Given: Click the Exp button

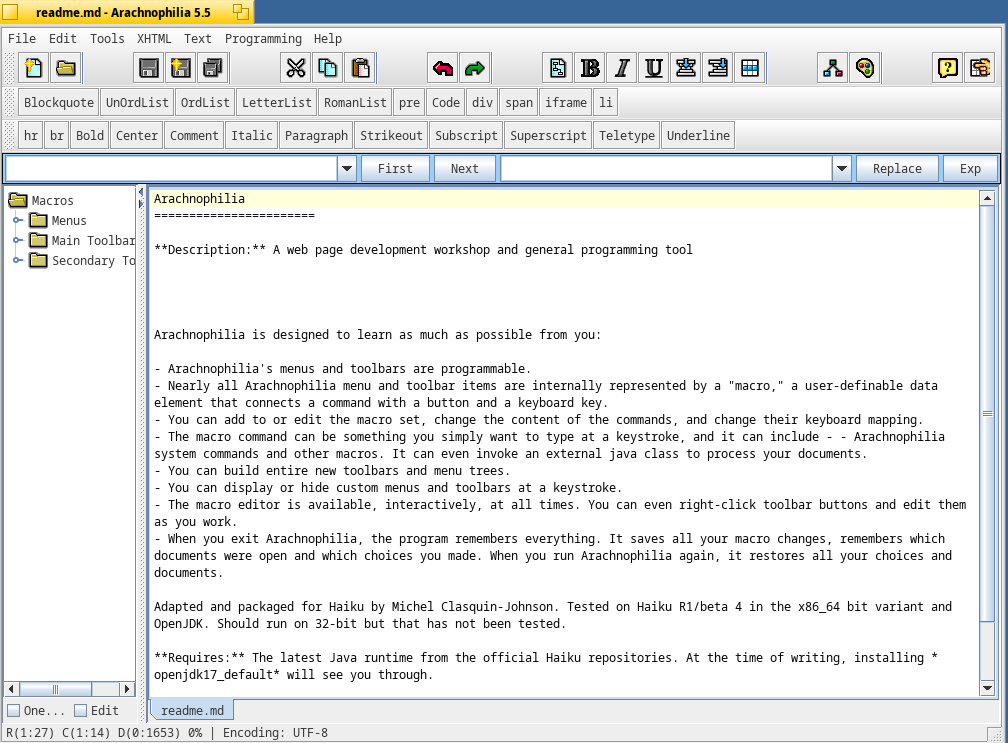Looking at the screenshot, I should (x=970, y=169).
